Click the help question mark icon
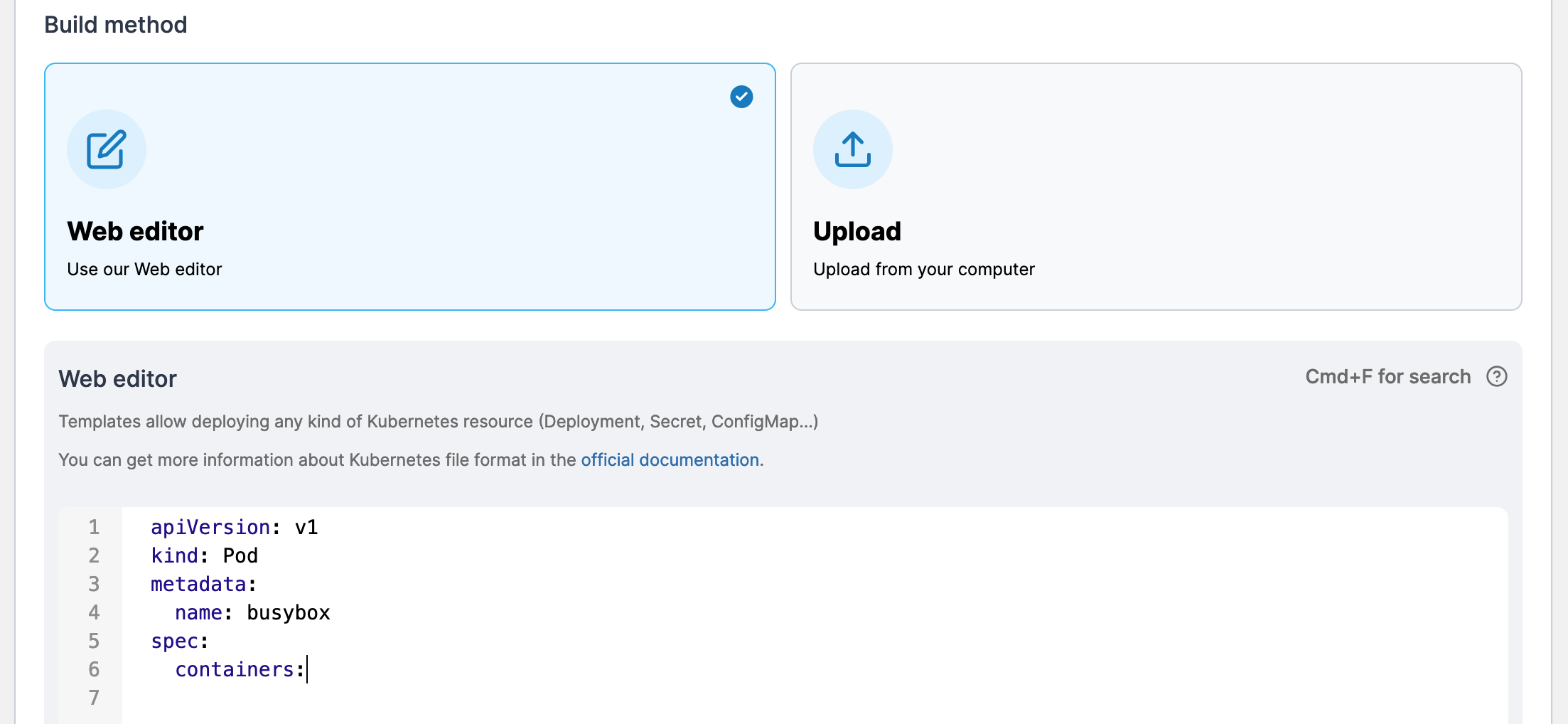 (1496, 376)
